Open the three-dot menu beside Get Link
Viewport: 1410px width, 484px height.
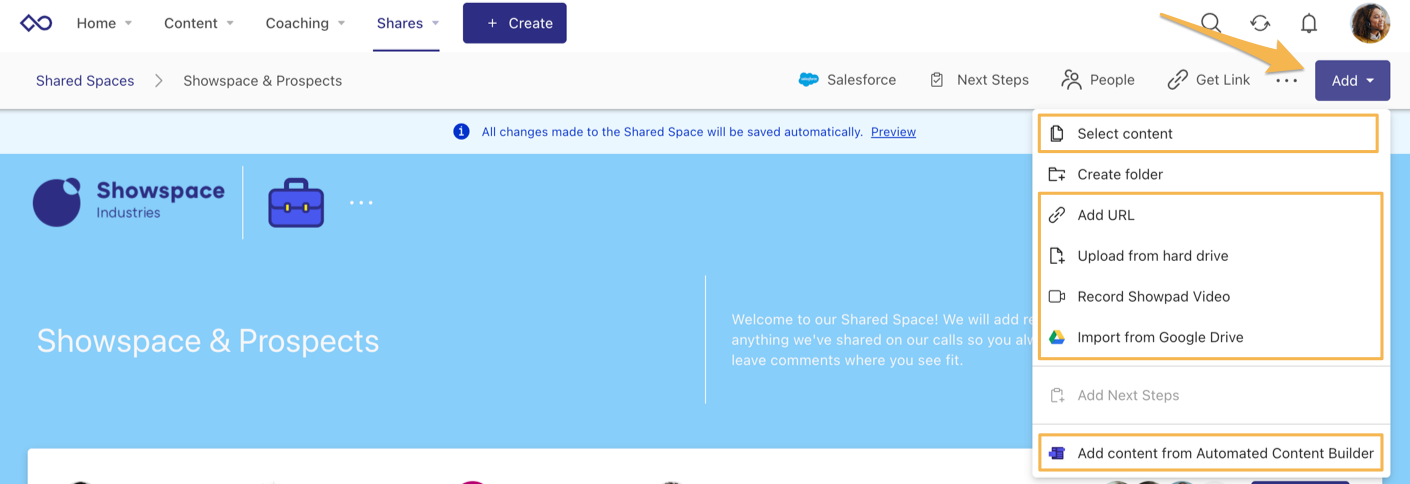pyautogui.click(x=1286, y=80)
